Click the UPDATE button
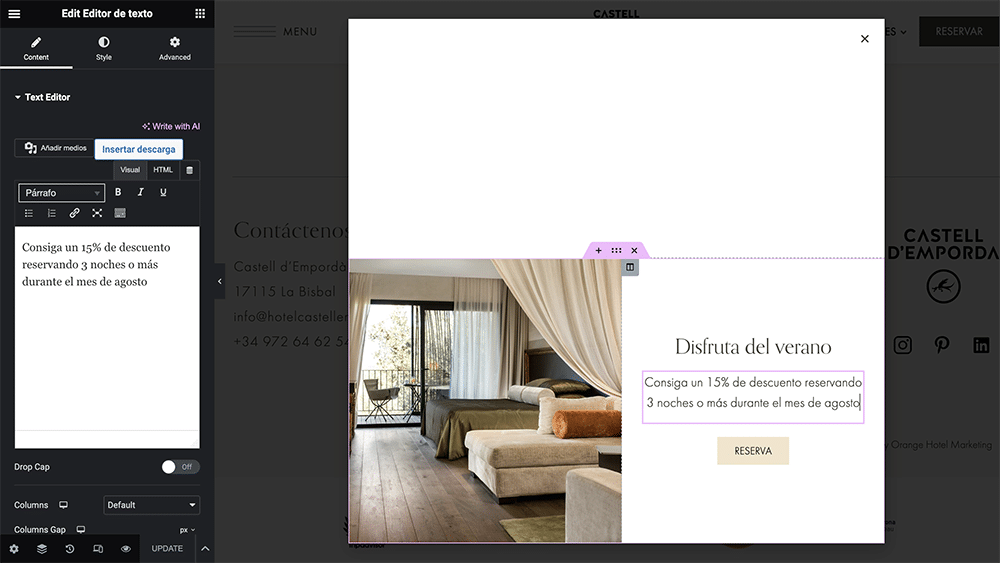Image resolution: width=1000 pixels, height=563 pixels. pyautogui.click(x=167, y=548)
